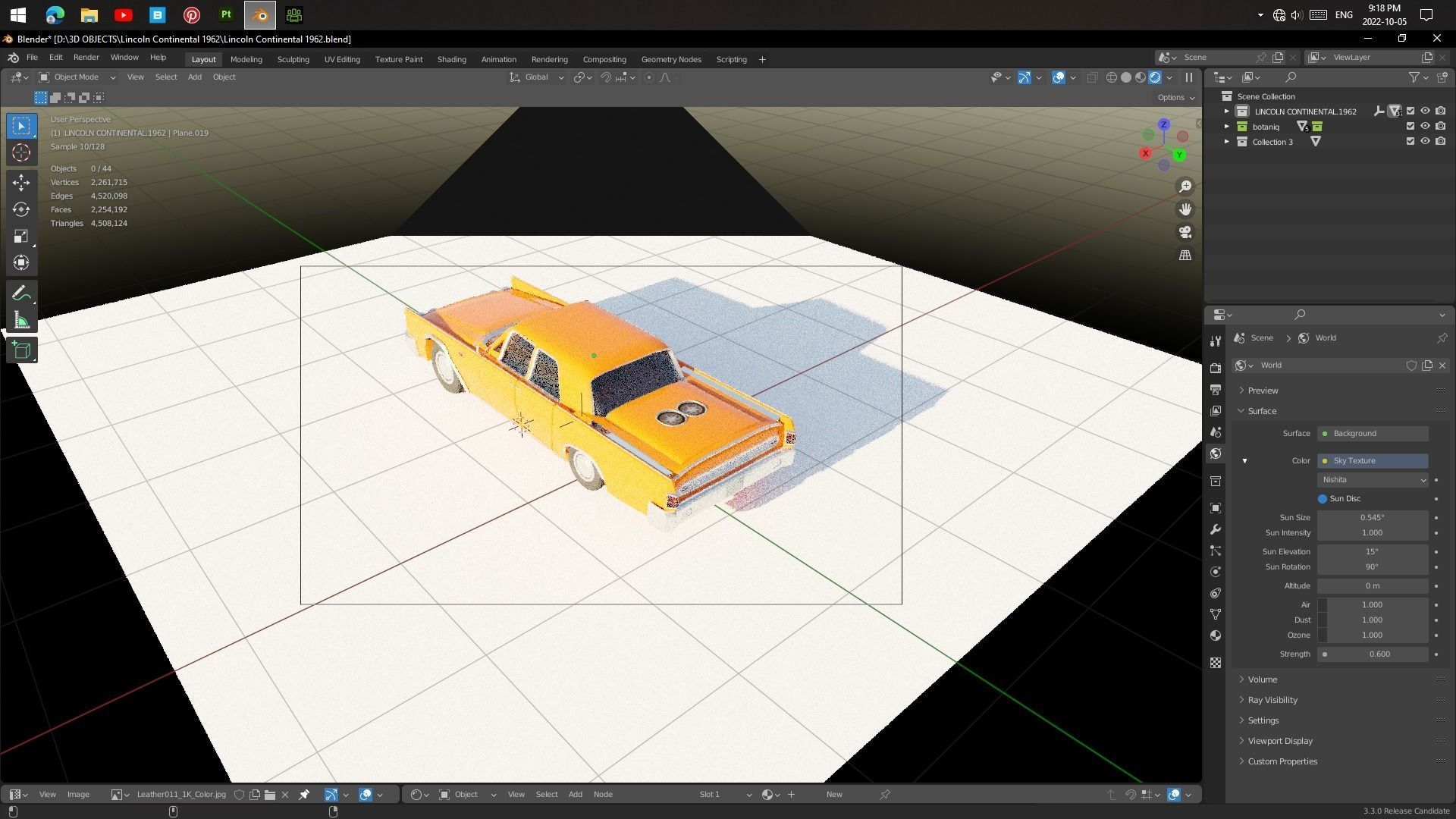Hide the botaniq collection eye icon
This screenshot has width=1456, height=819.
coord(1425,127)
